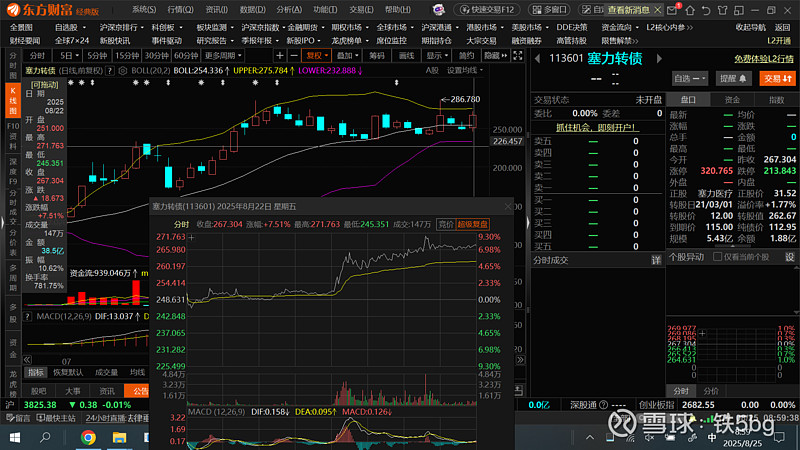800x450 pixels.
Task: Click the Windows Start button
Action: coord(17,437)
